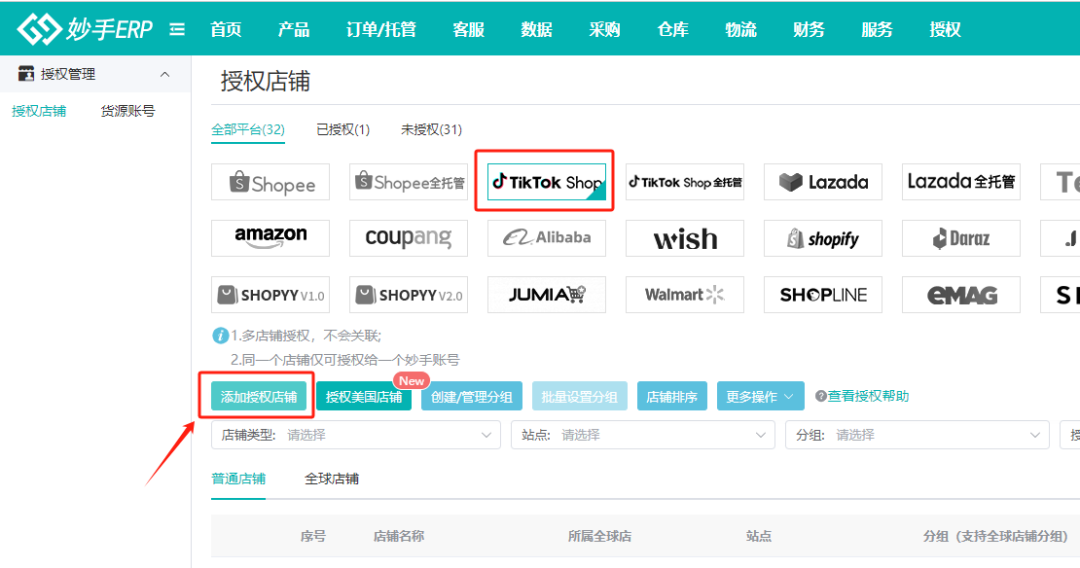Click the 授权管理 store icon
Screen dimensions: 1080x568
coord(26,74)
